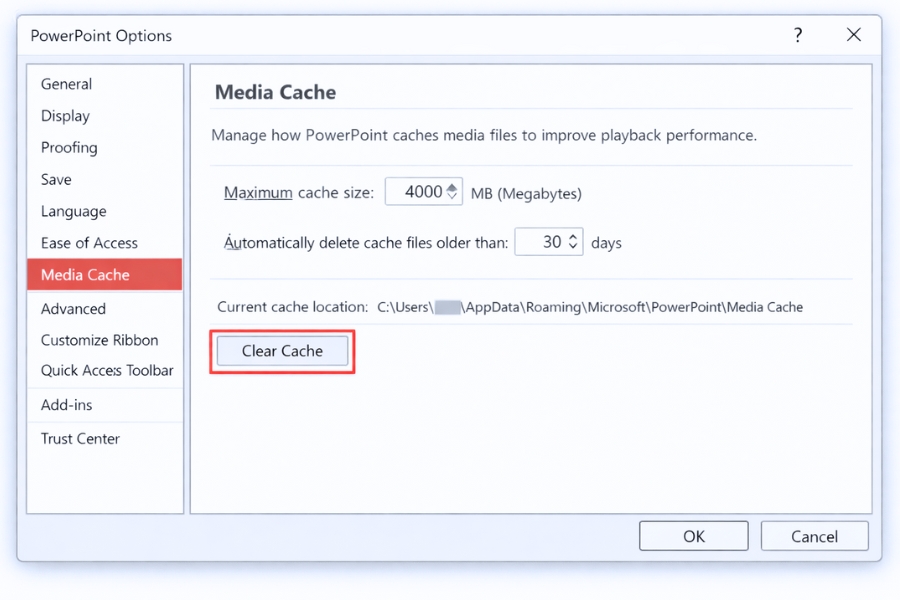Select Quick Access Toolbar category
Image resolution: width=900 pixels, height=600 pixels.
107,371
